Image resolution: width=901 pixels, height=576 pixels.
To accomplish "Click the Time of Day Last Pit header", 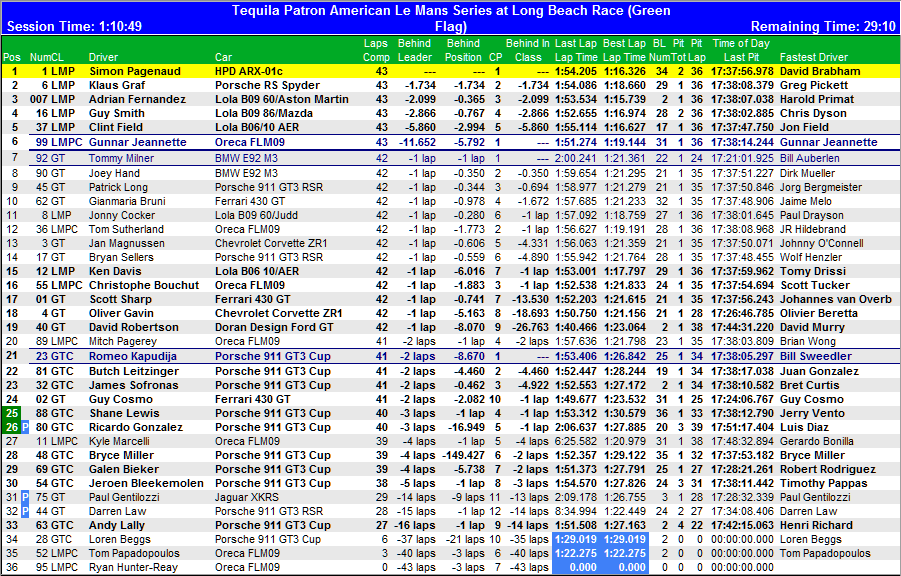I will point(741,50).
